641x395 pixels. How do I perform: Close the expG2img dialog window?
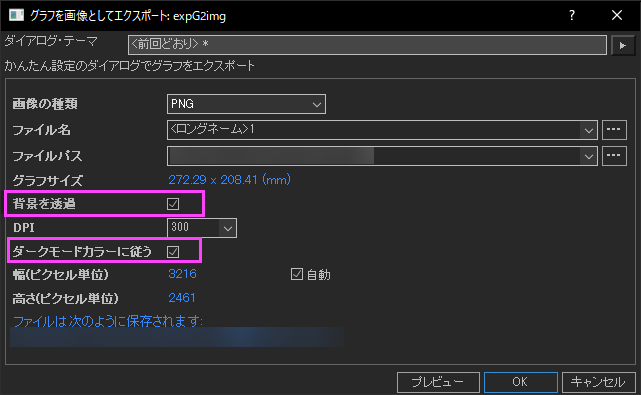(x=617, y=16)
